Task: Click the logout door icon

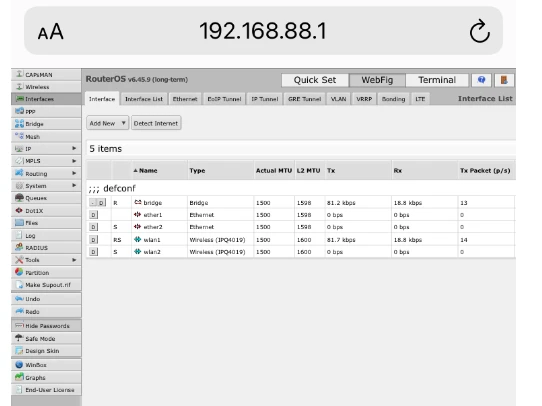Action: (504, 80)
